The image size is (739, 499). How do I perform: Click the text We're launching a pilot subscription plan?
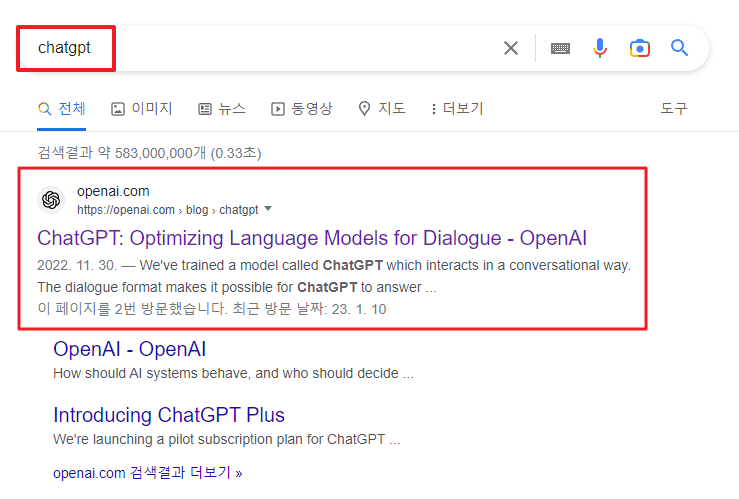pos(178,439)
